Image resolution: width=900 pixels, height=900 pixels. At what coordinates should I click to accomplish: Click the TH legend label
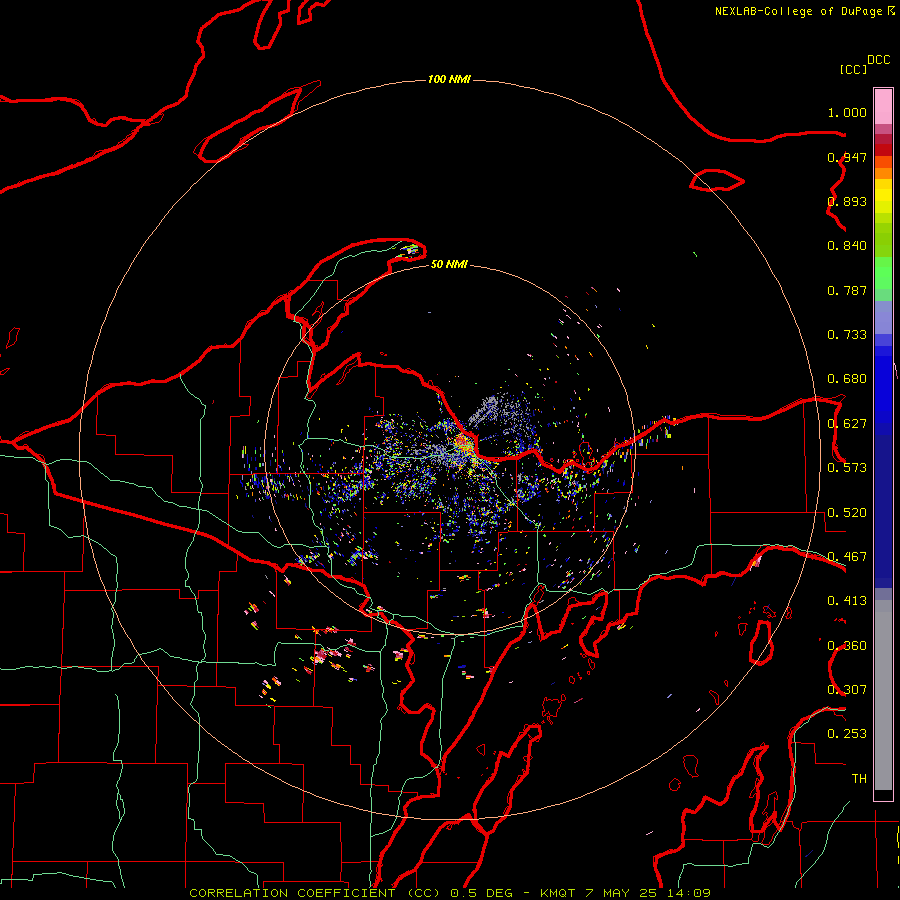click(859, 779)
